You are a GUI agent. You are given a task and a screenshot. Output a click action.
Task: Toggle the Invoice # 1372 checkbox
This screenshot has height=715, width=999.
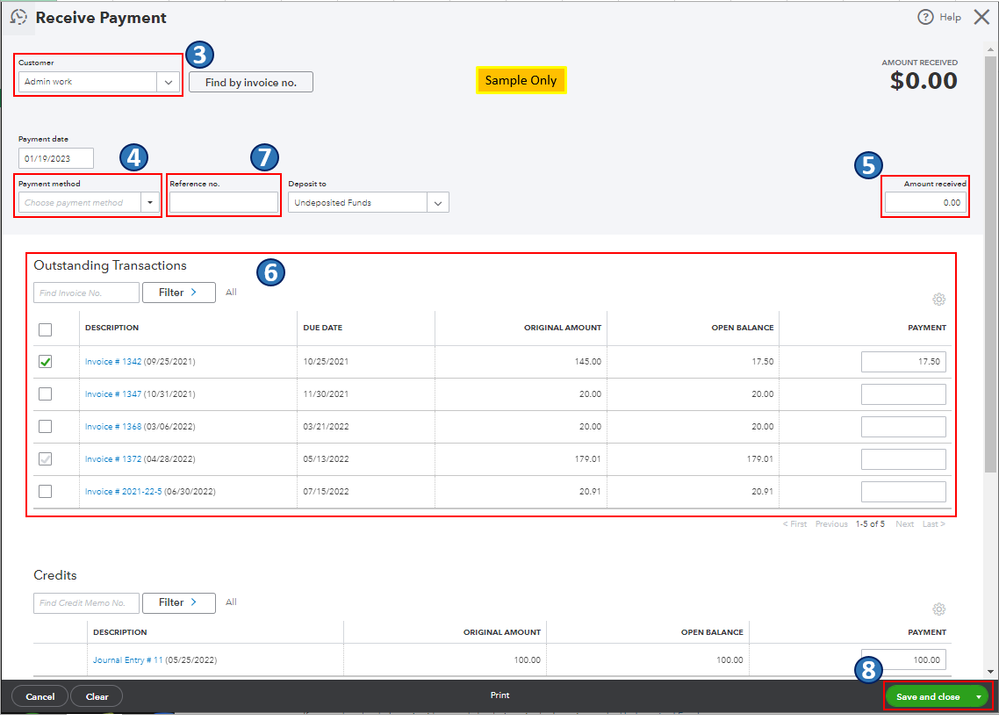(45, 459)
